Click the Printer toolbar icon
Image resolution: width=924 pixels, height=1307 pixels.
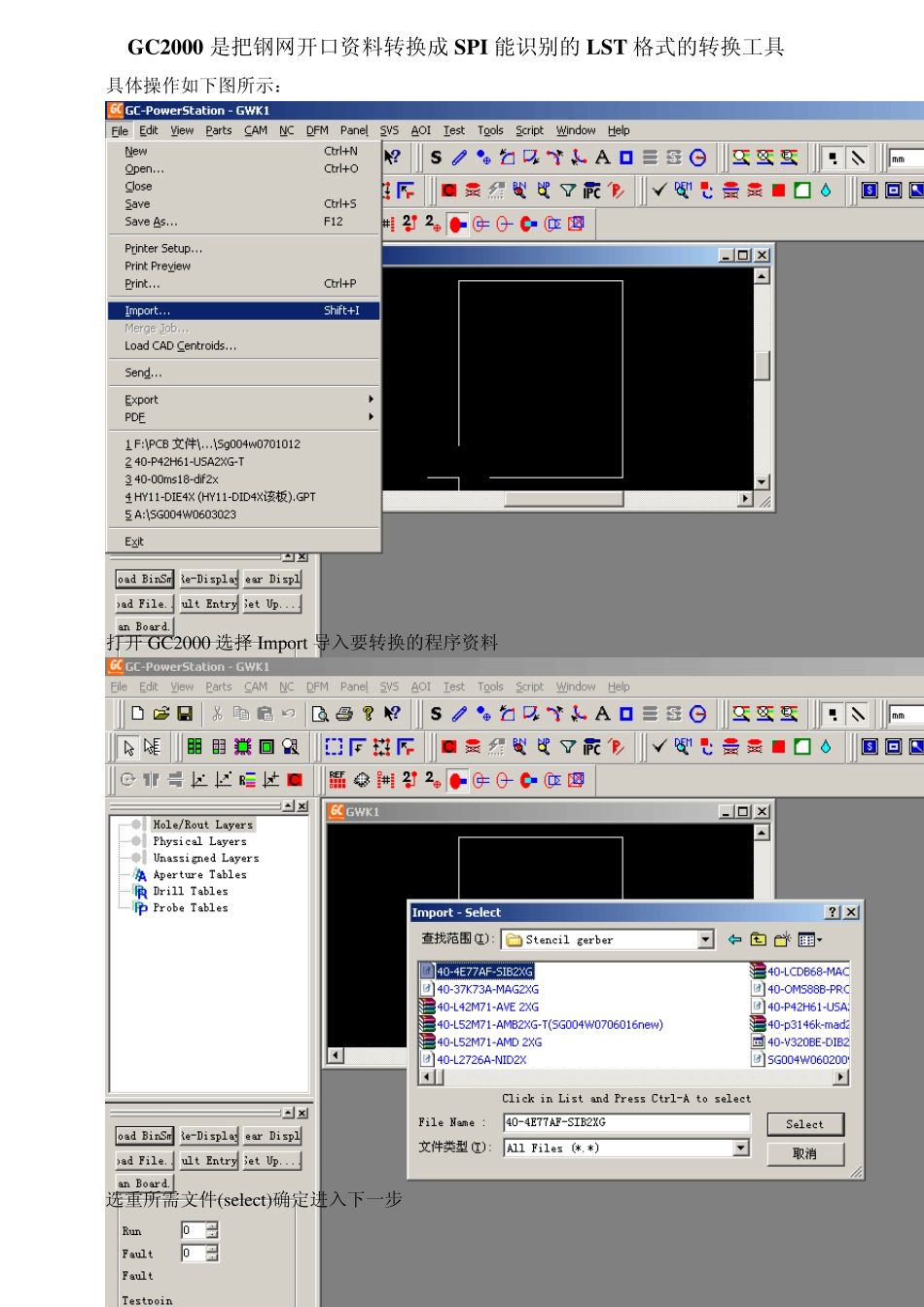[x=343, y=713]
